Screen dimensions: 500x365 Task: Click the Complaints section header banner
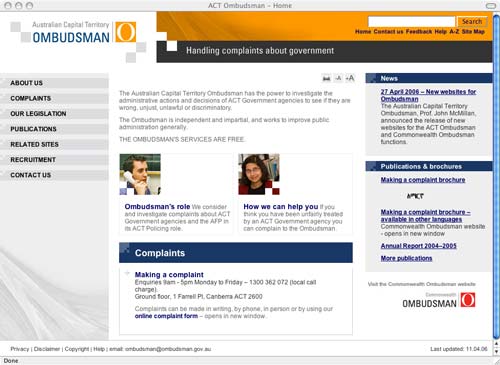pyautogui.click(x=236, y=253)
